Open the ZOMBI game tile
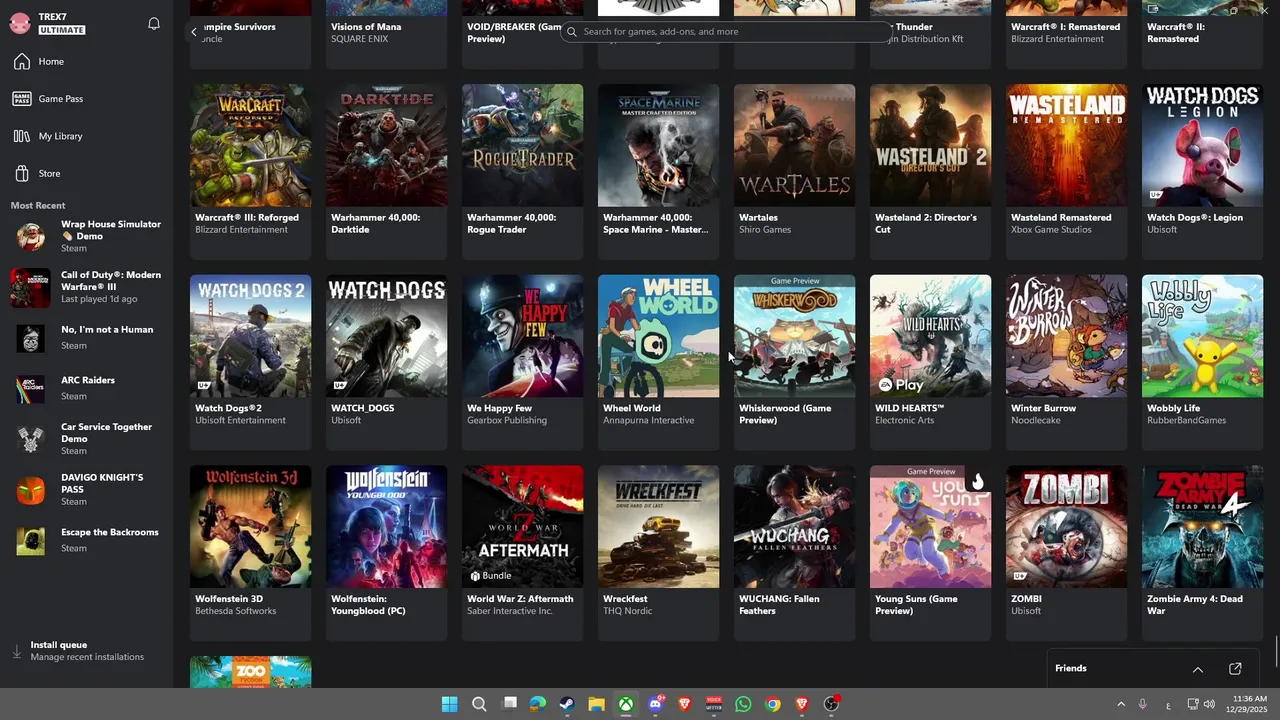 [x=1066, y=553]
